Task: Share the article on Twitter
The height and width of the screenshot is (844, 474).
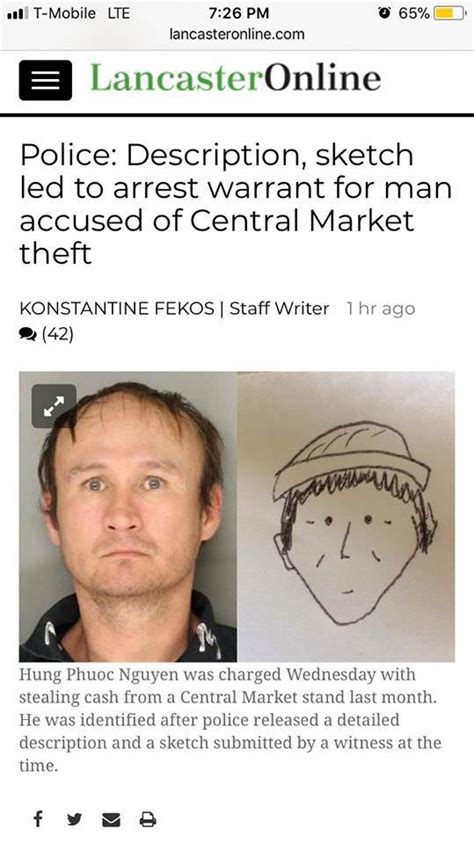Action: pos(74,820)
